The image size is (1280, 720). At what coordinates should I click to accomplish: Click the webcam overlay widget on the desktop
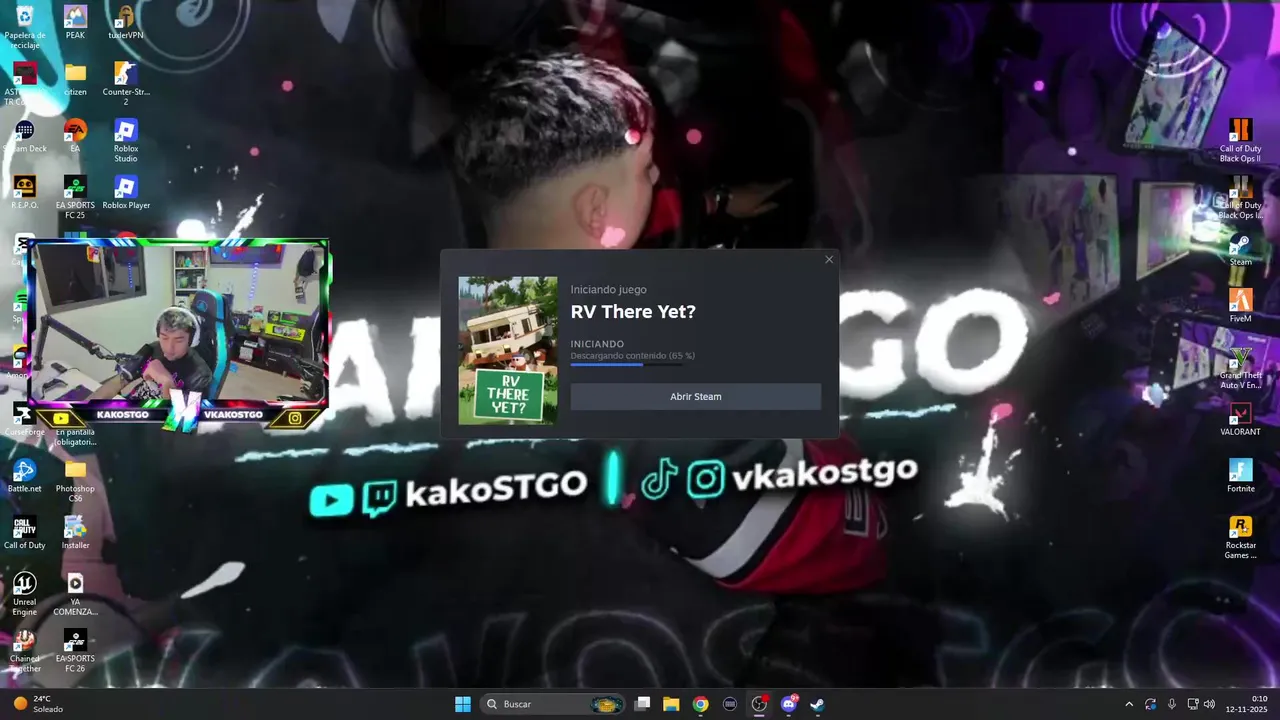[178, 335]
